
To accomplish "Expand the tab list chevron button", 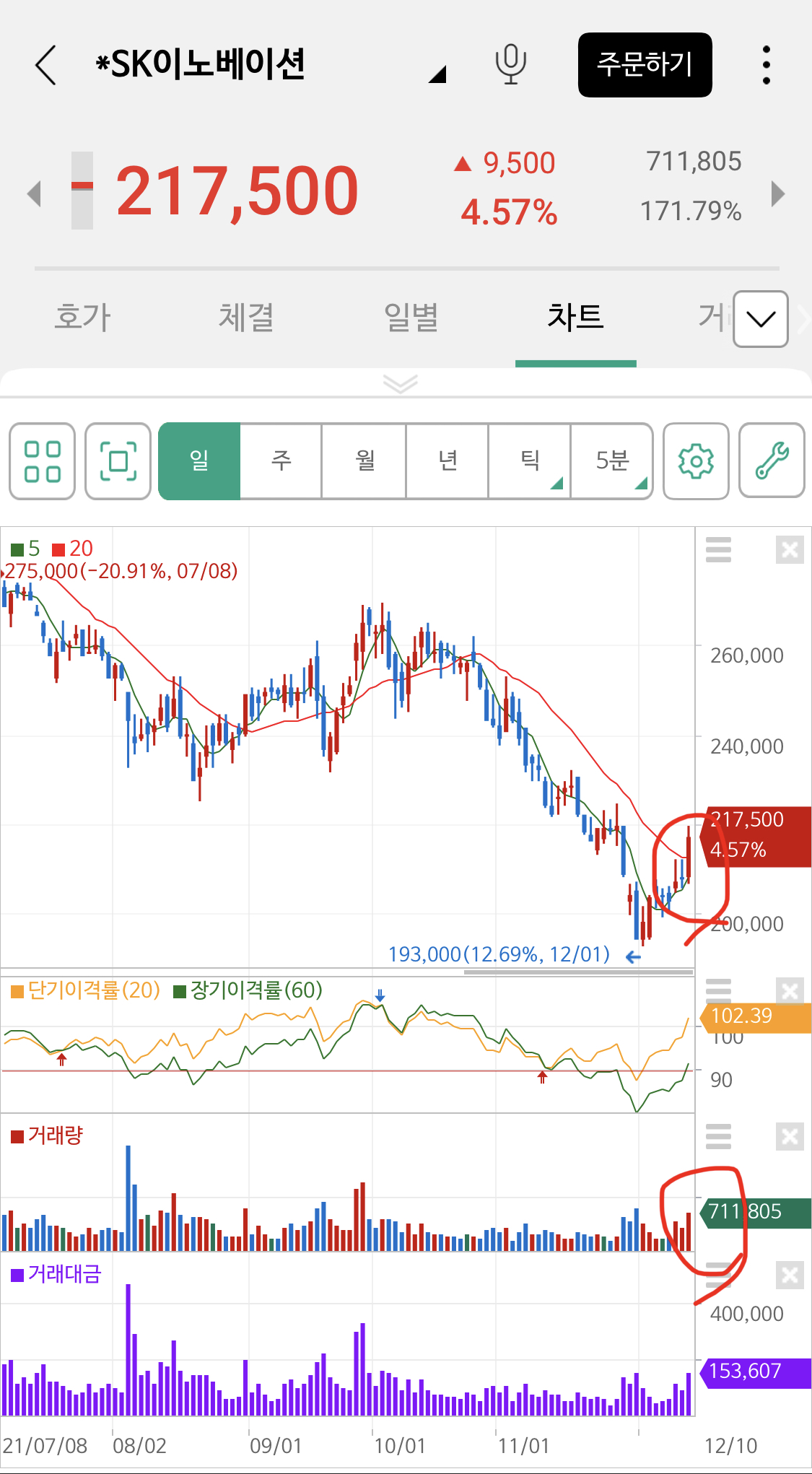I will (x=761, y=319).
